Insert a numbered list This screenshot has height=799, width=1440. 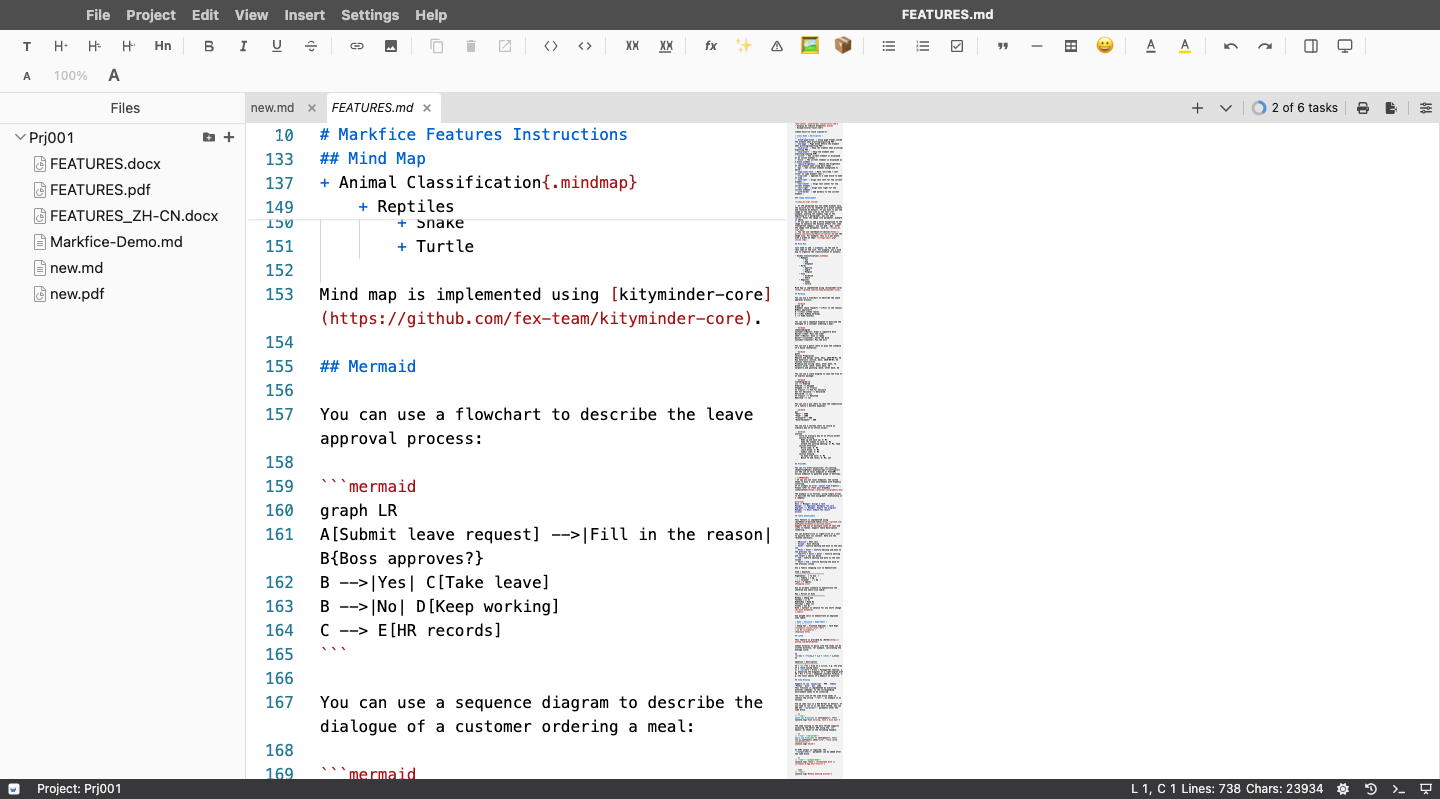(923, 46)
